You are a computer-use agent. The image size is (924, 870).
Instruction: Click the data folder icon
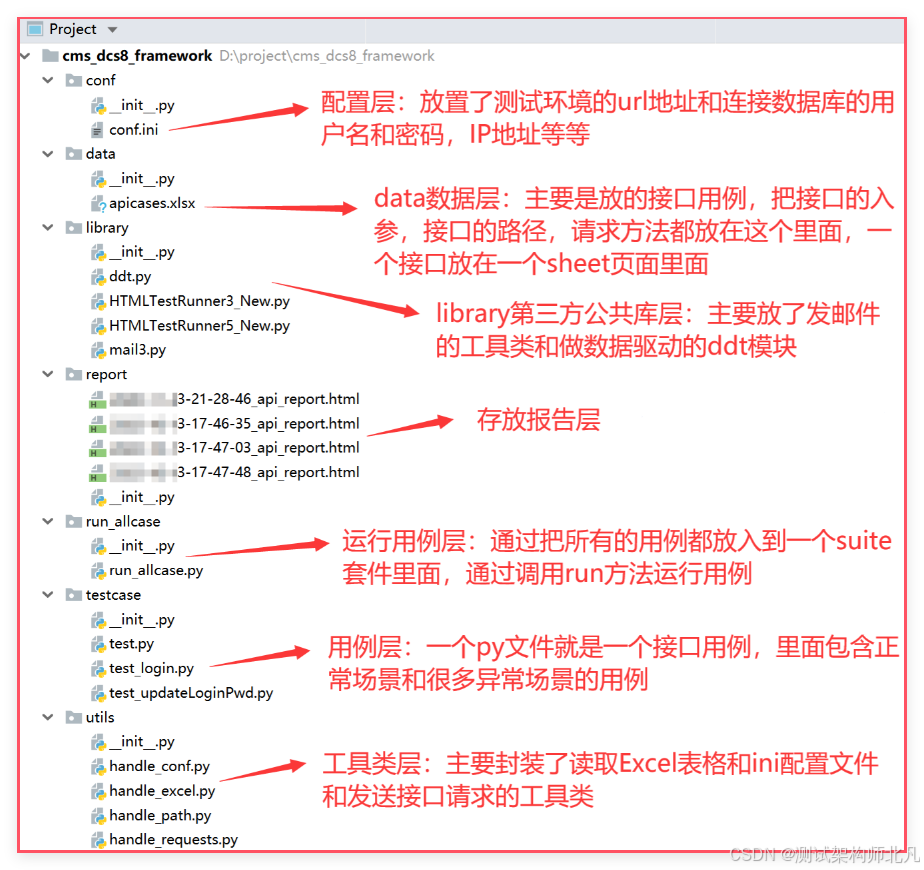point(74,154)
